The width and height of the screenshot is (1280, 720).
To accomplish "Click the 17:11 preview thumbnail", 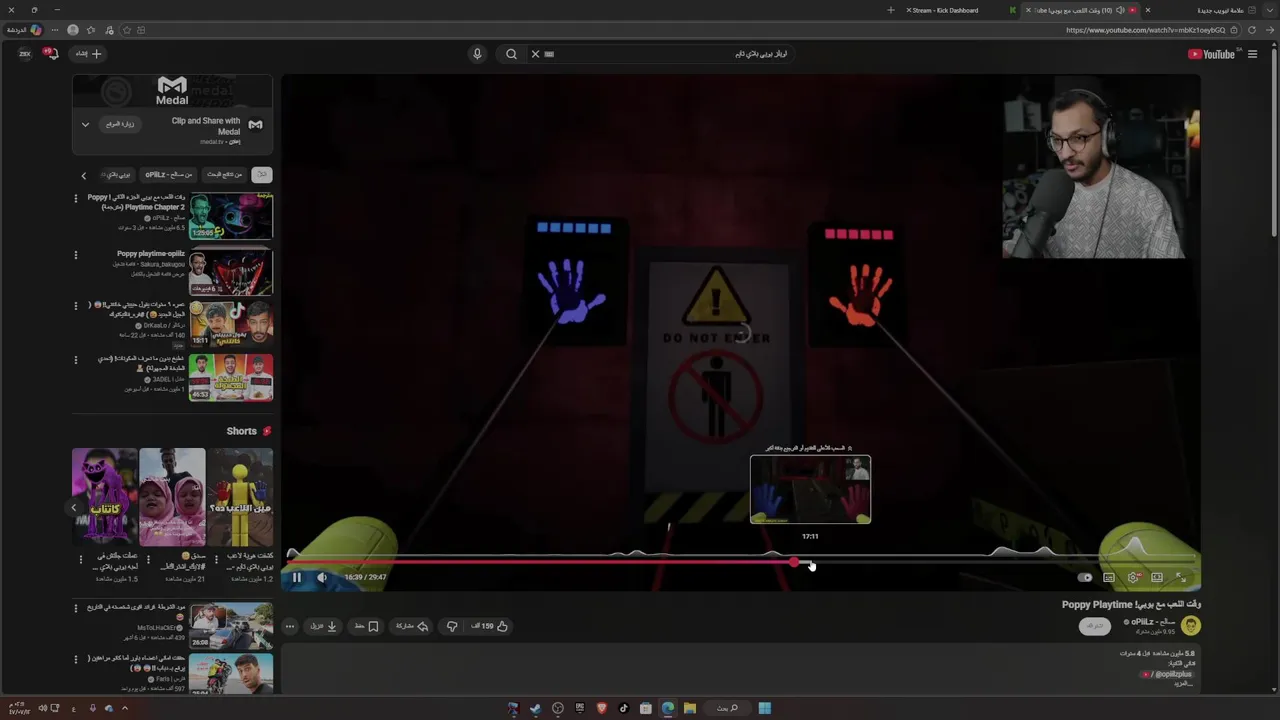I will tap(810, 489).
